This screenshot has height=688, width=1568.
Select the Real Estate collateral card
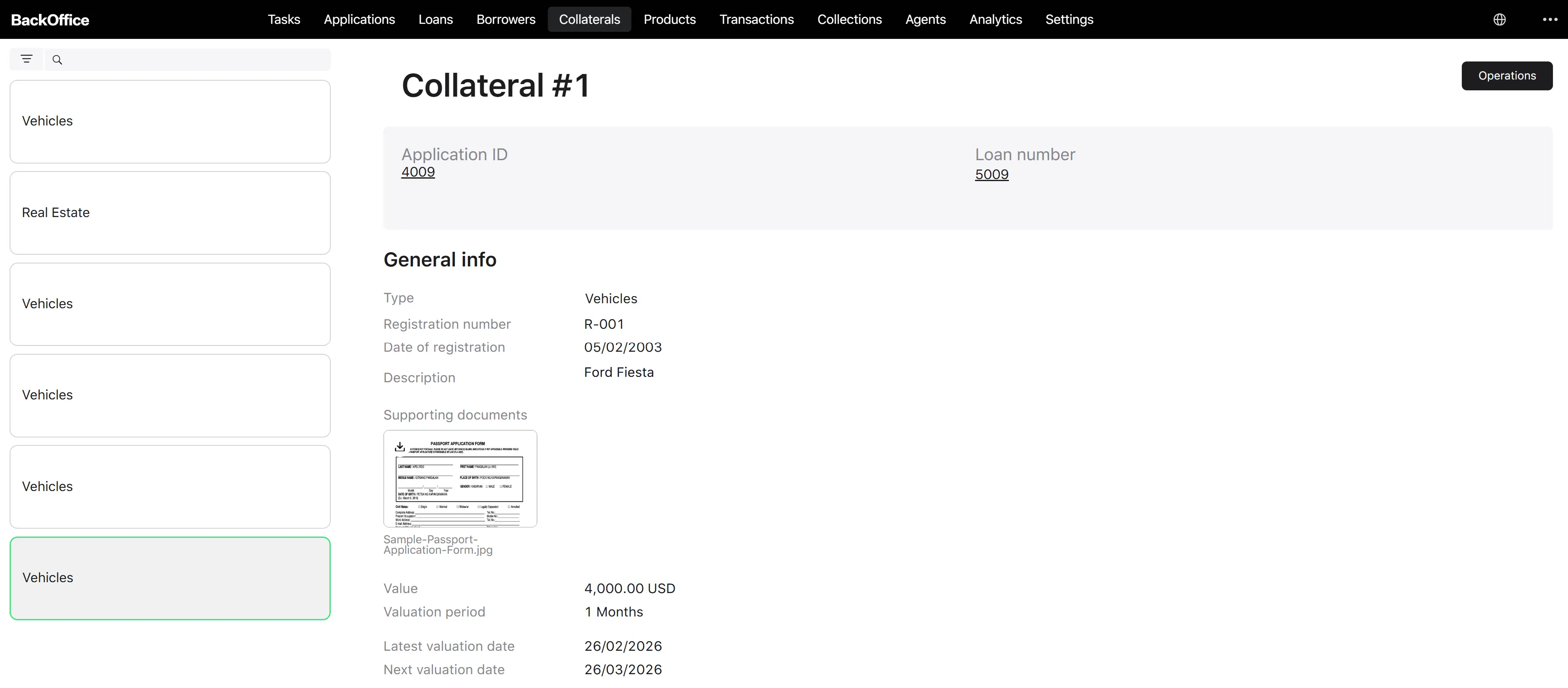170,212
